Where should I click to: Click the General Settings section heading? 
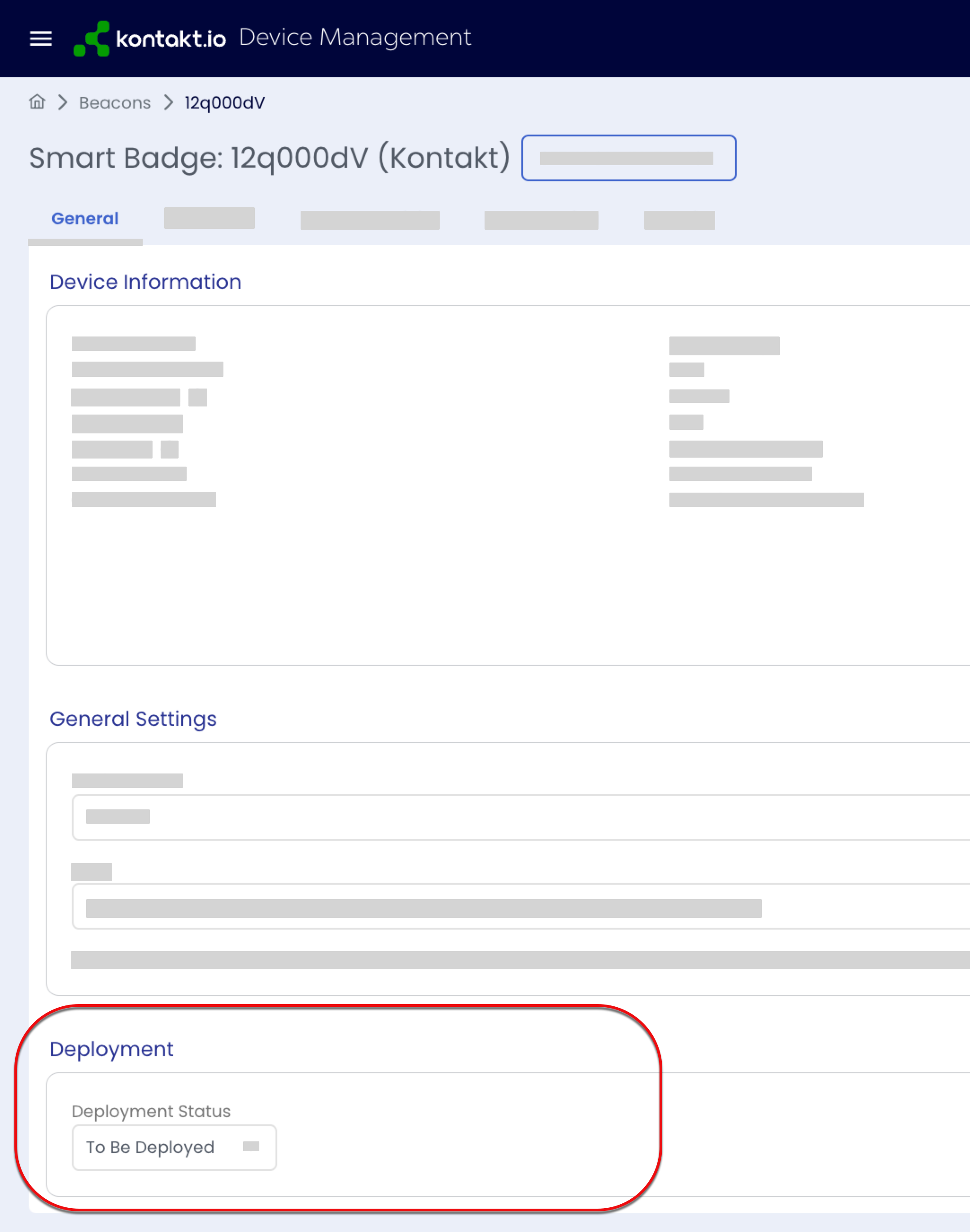pyautogui.click(x=133, y=719)
